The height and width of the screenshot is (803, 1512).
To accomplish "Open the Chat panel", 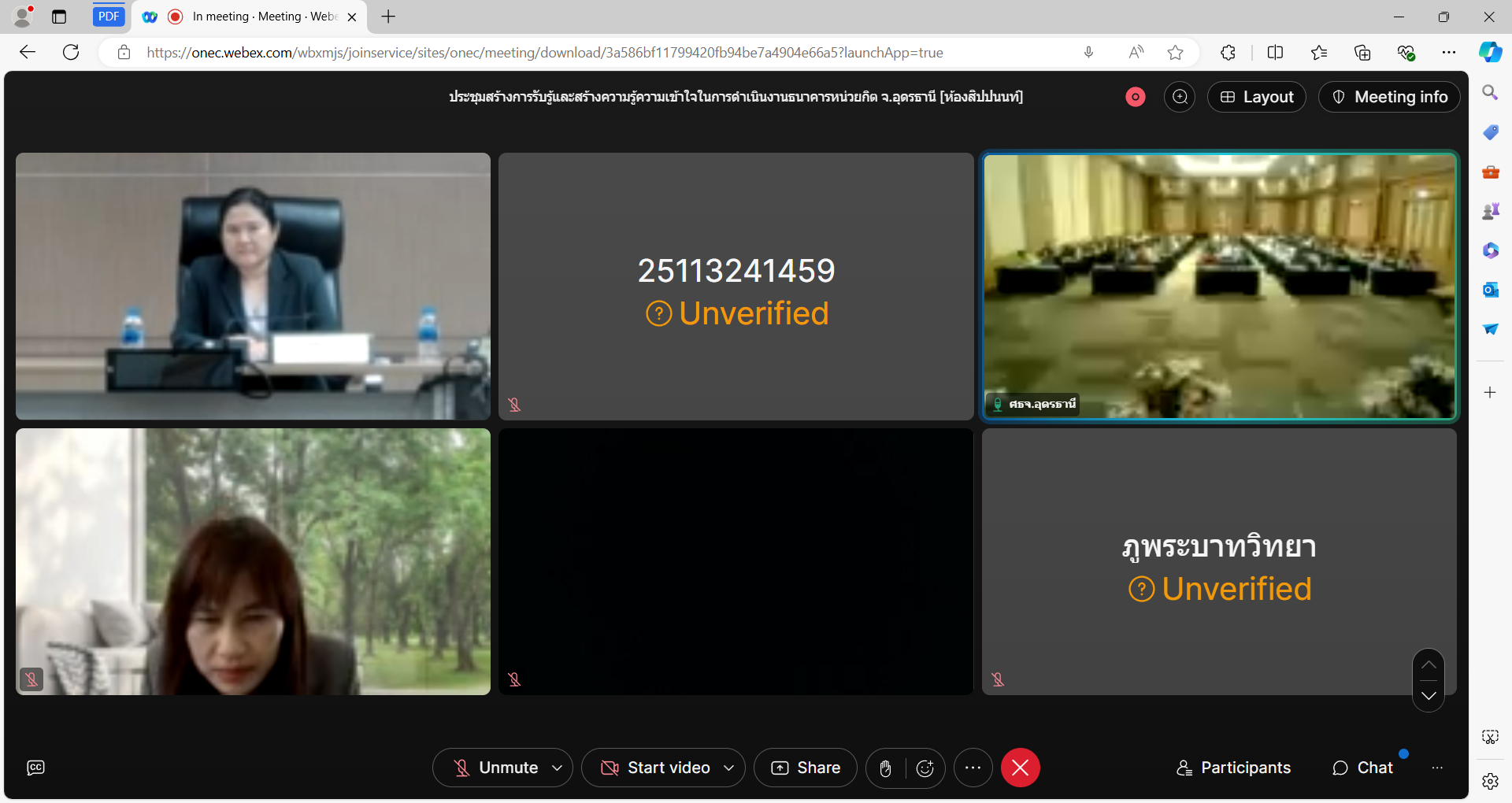I will click(x=1362, y=768).
